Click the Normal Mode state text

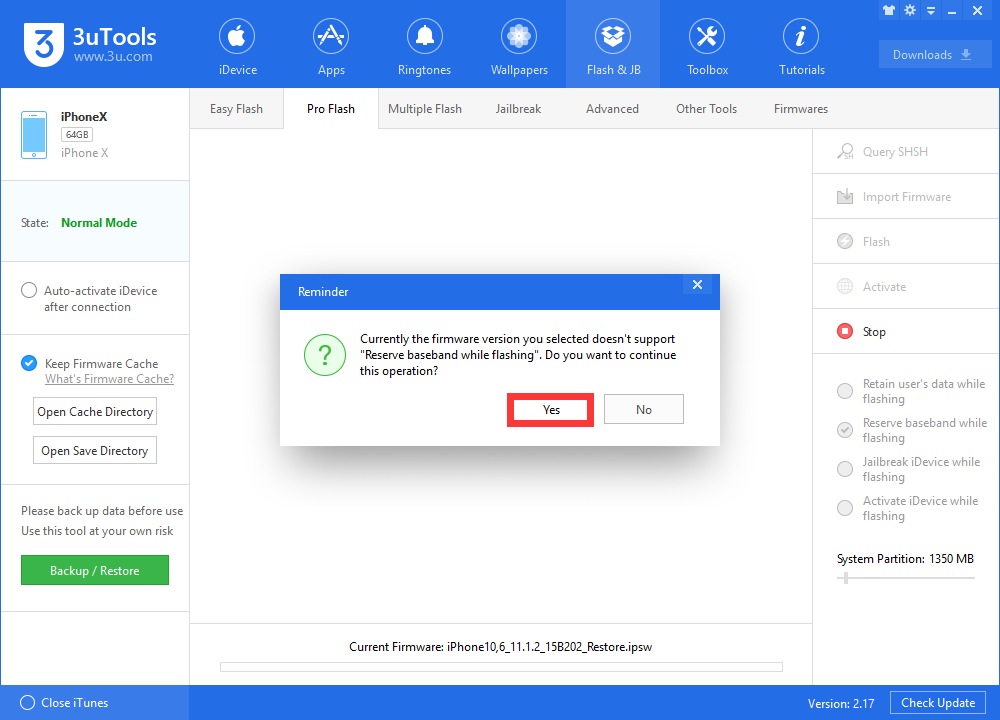pos(99,223)
